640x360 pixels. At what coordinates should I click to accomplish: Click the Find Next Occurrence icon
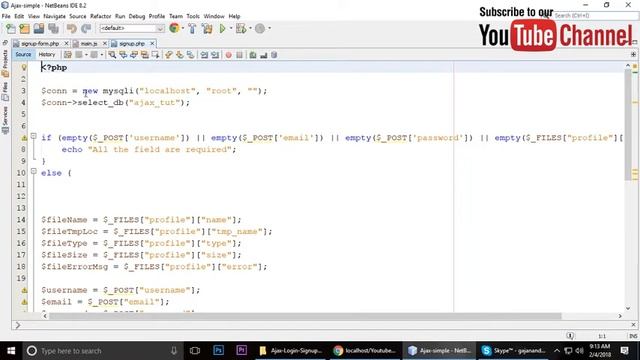click(x=133, y=55)
